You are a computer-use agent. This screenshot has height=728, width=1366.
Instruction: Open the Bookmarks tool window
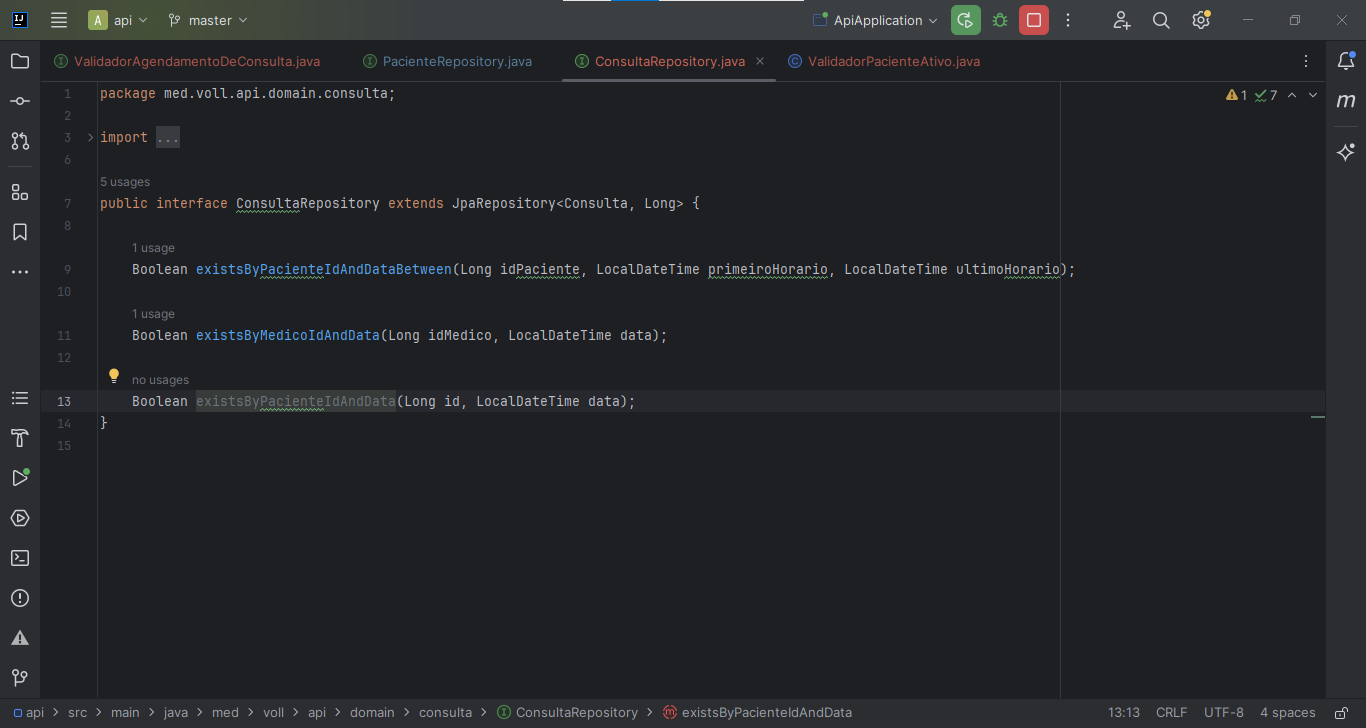[x=20, y=232]
